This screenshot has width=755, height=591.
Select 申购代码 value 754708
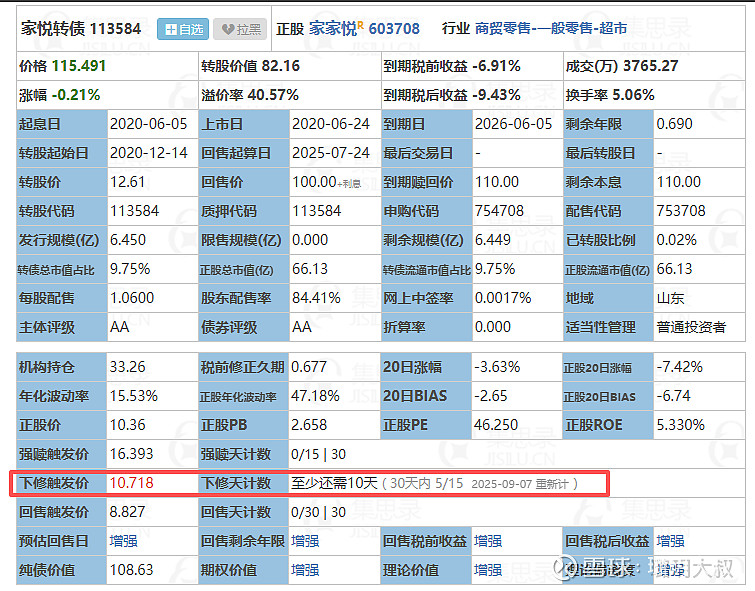[499, 210]
